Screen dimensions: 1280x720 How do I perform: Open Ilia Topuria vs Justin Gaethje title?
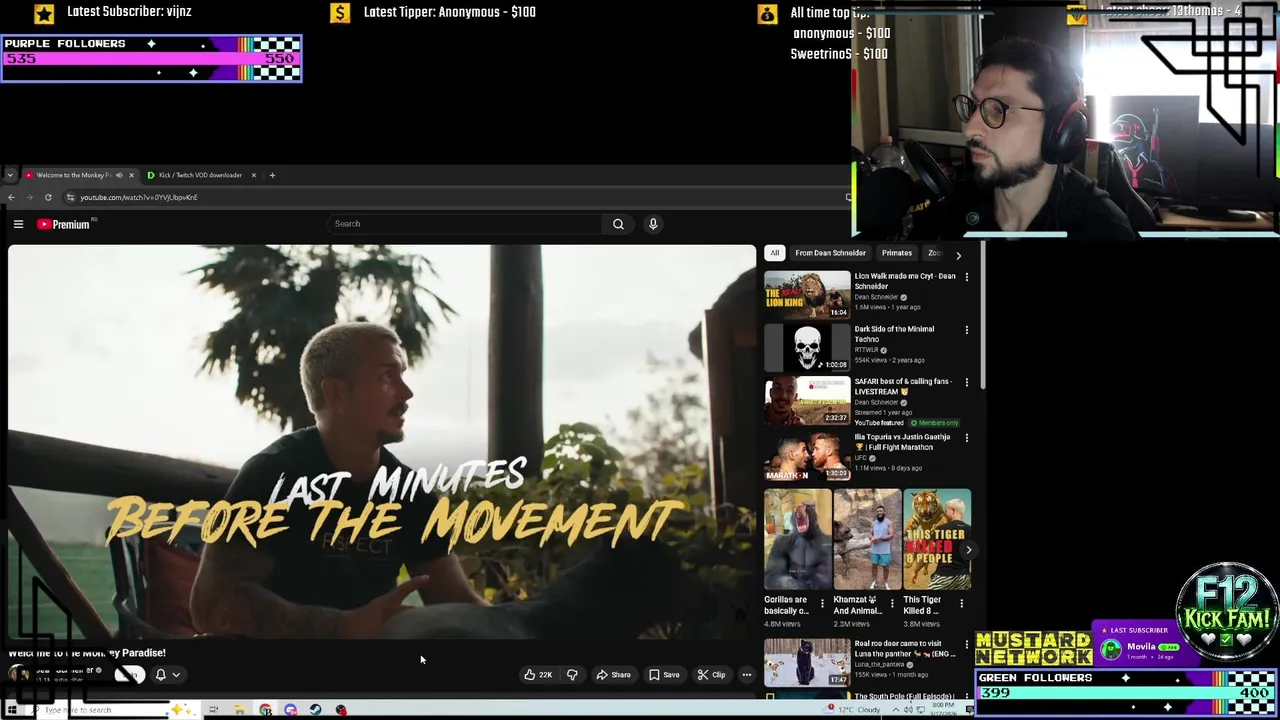[x=902, y=442]
